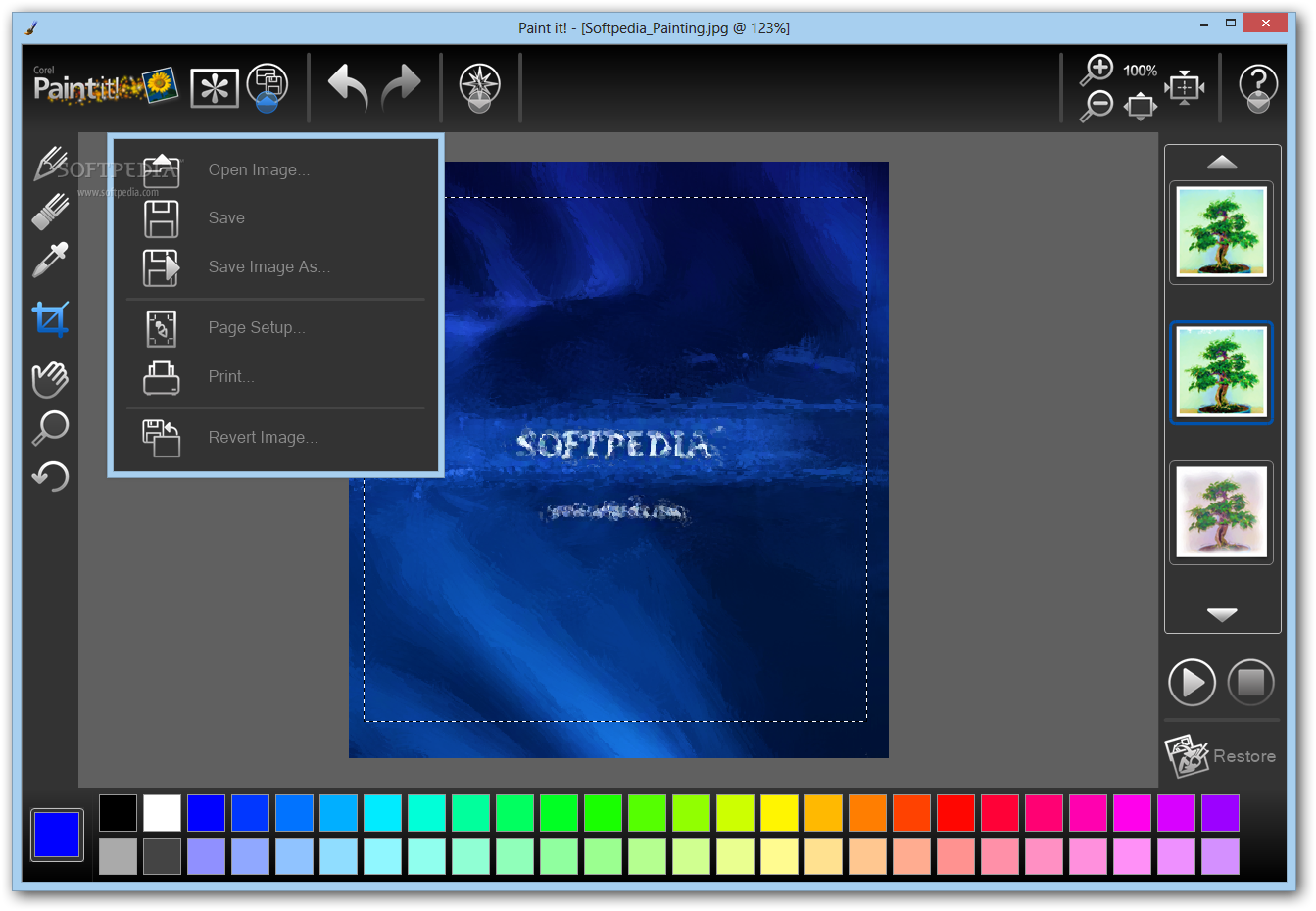This screenshot has height=911, width=1316.
Task: Zoom out with the minus magnifier
Action: pyautogui.click(x=1097, y=105)
